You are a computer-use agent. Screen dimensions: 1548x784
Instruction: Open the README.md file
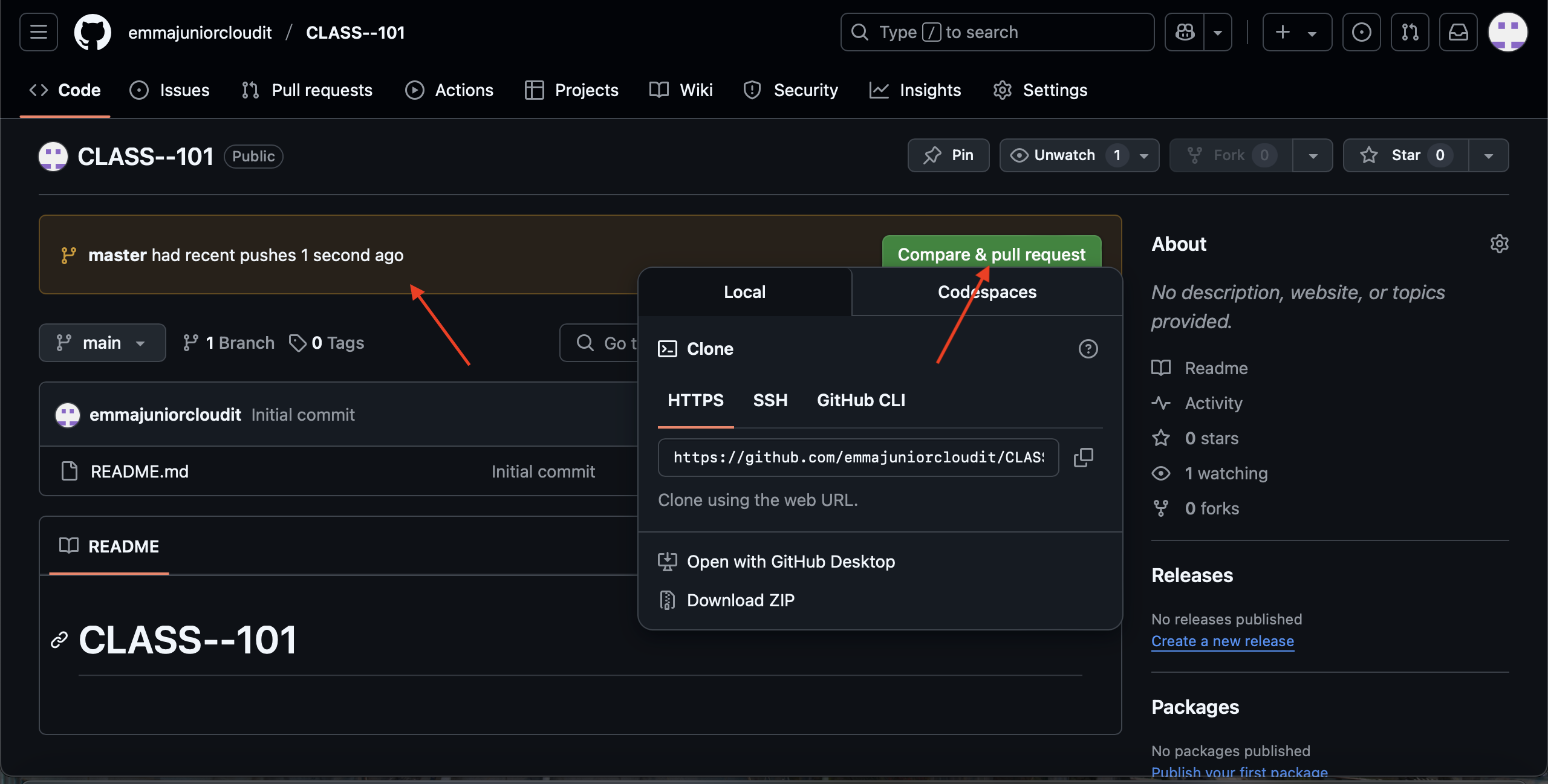tap(140, 471)
